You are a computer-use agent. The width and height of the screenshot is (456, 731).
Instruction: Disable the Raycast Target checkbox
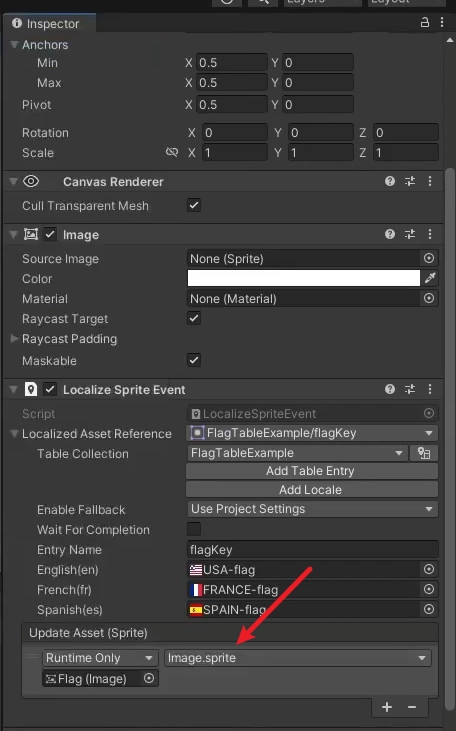pyautogui.click(x=194, y=318)
